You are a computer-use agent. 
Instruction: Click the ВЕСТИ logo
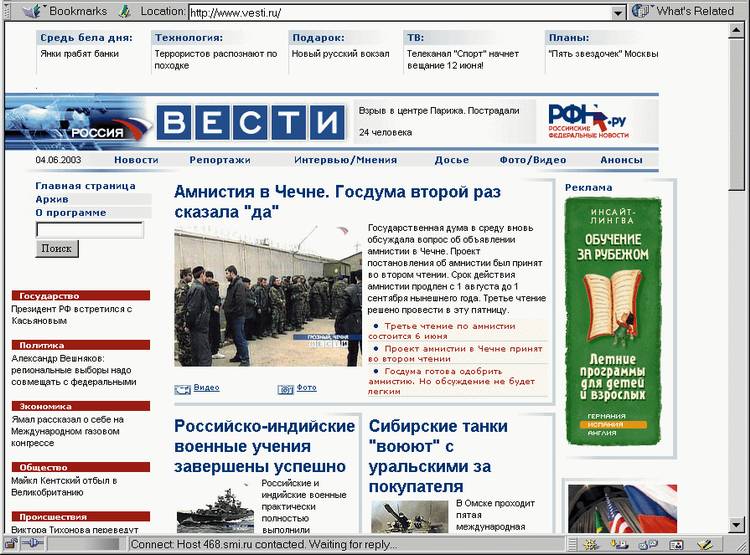tap(251, 122)
